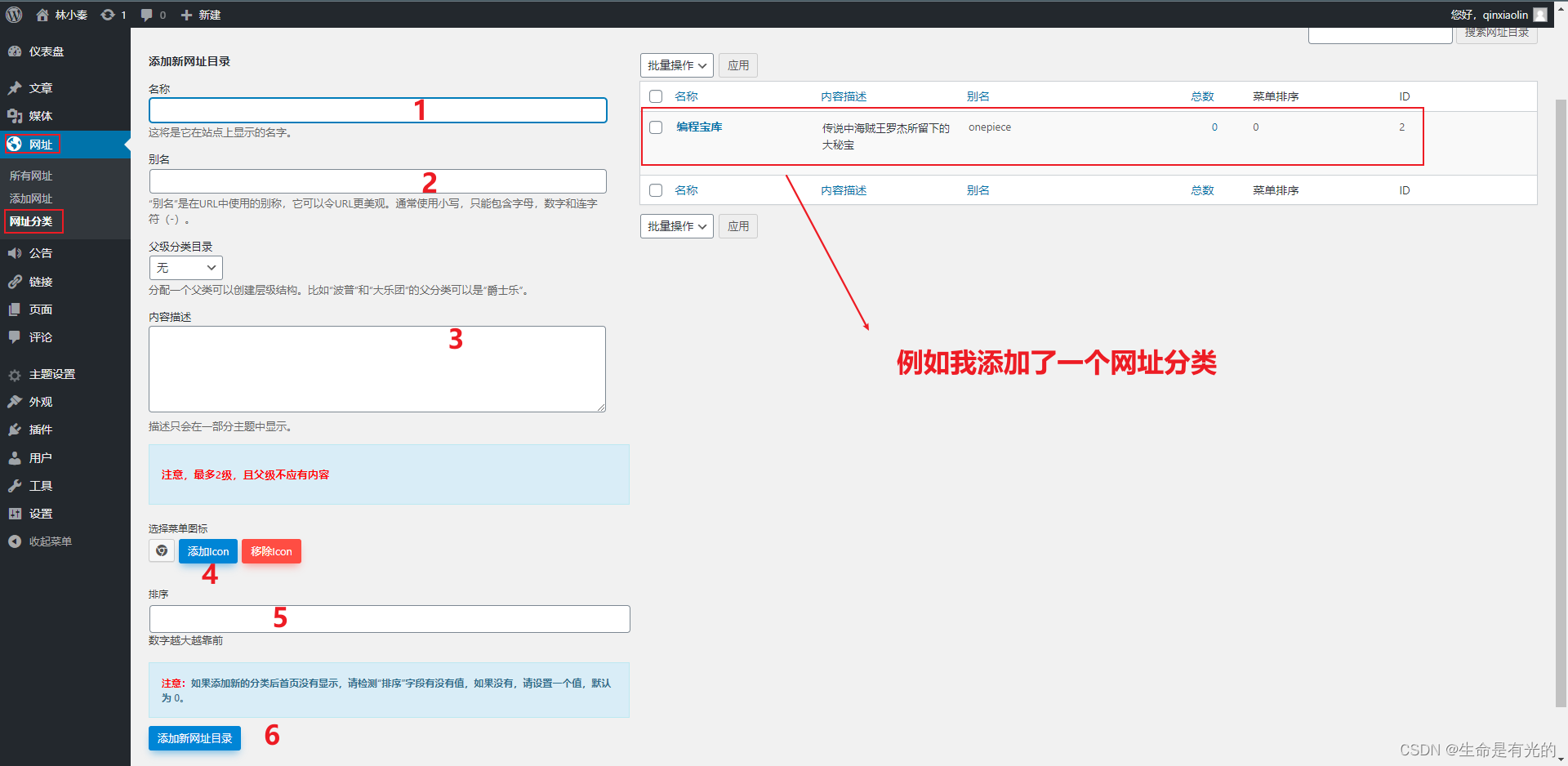
Task: Click the 排序 input field
Action: [390, 619]
